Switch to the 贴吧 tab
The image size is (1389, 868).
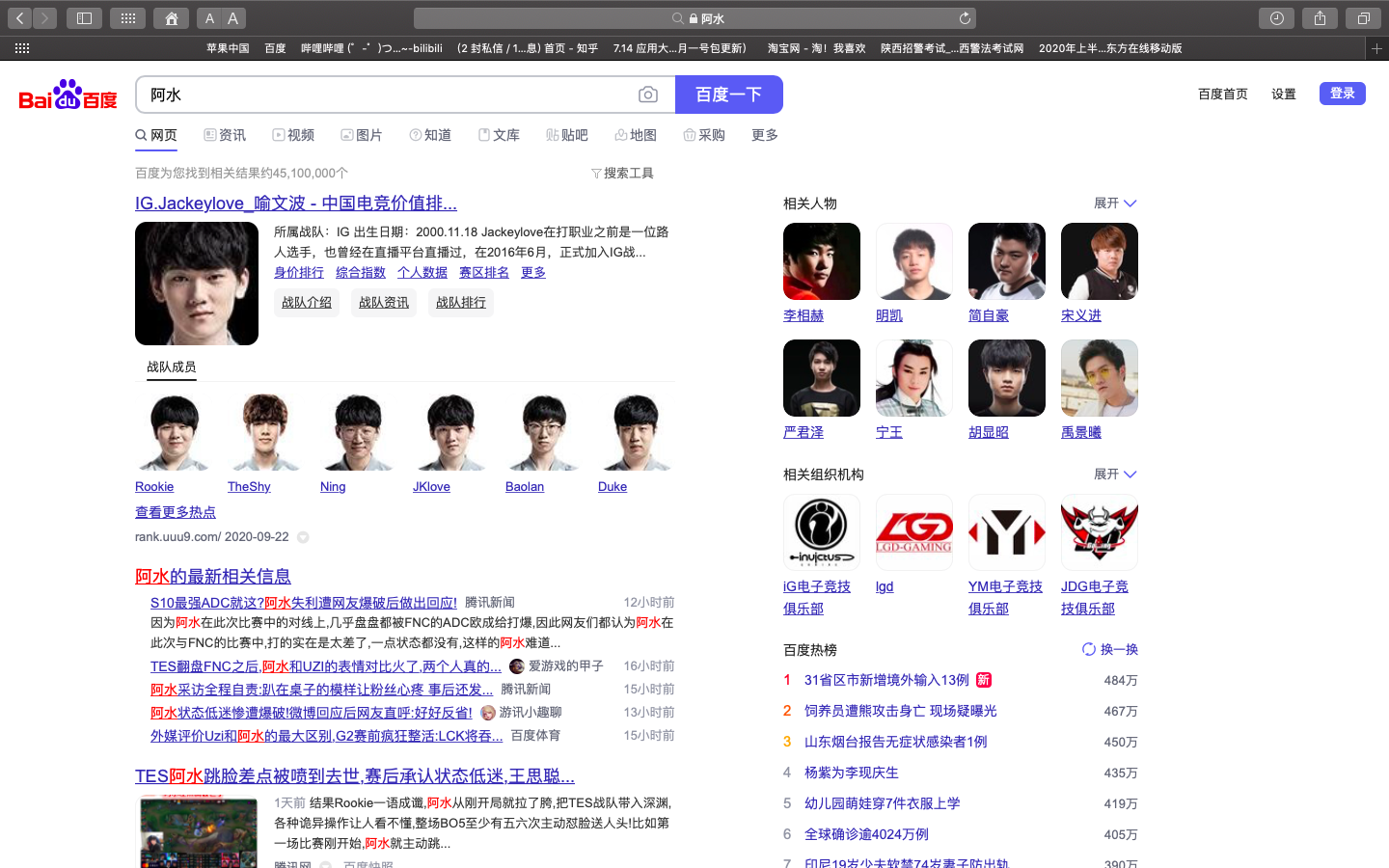[x=567, y=135]
